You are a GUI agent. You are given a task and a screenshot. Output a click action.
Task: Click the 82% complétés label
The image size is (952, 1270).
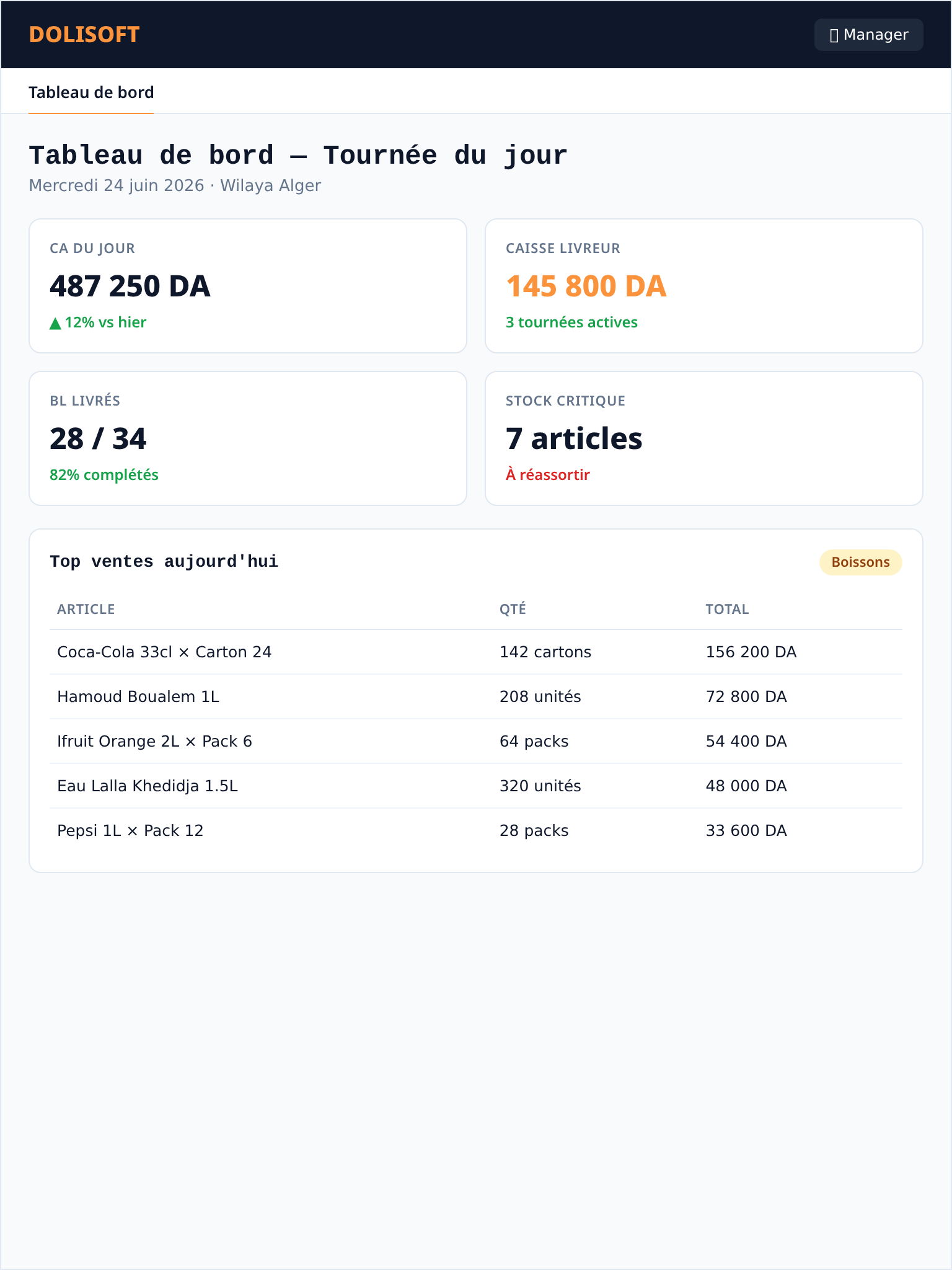pyautogui.click(x=104, y=475)
